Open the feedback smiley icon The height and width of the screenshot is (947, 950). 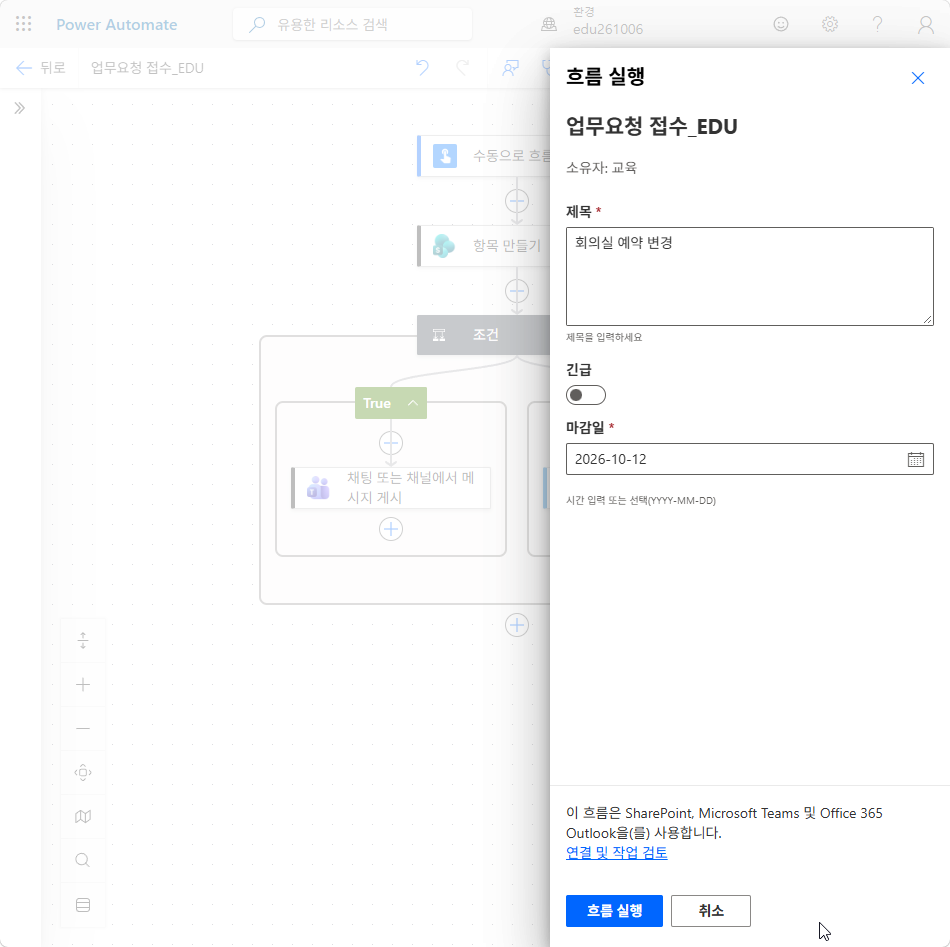781,24
